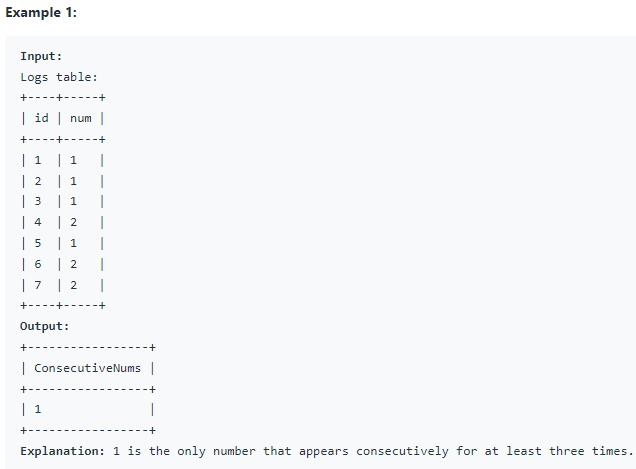This screenshot has width=636, height=469.
Task: Click the bold 'Output:' label
Action: (45, 326)
